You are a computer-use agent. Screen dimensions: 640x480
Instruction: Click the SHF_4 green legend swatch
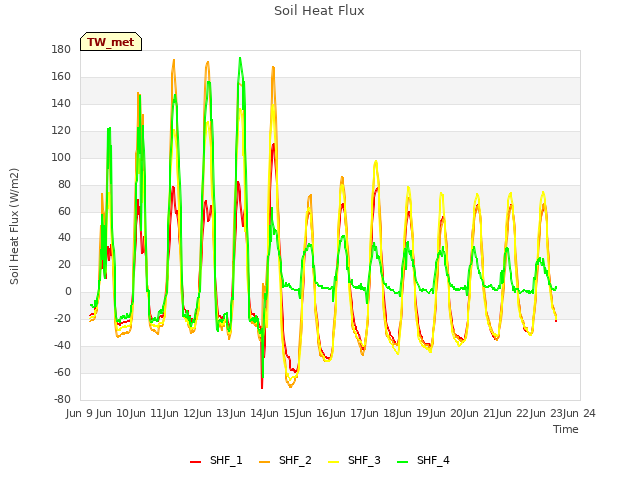click(x=402, y=462)
